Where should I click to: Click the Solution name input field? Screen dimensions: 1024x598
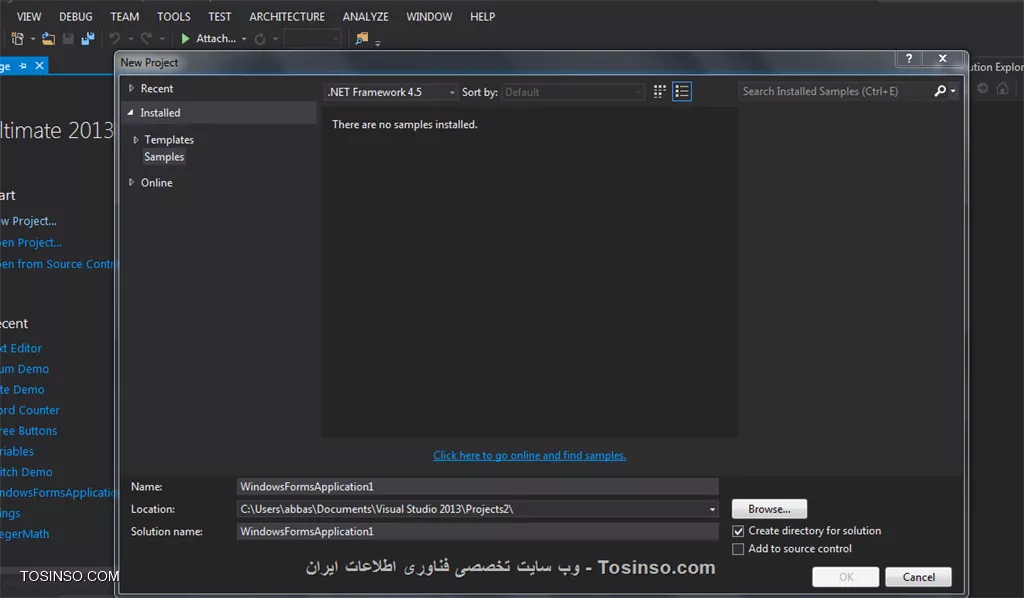477,531
